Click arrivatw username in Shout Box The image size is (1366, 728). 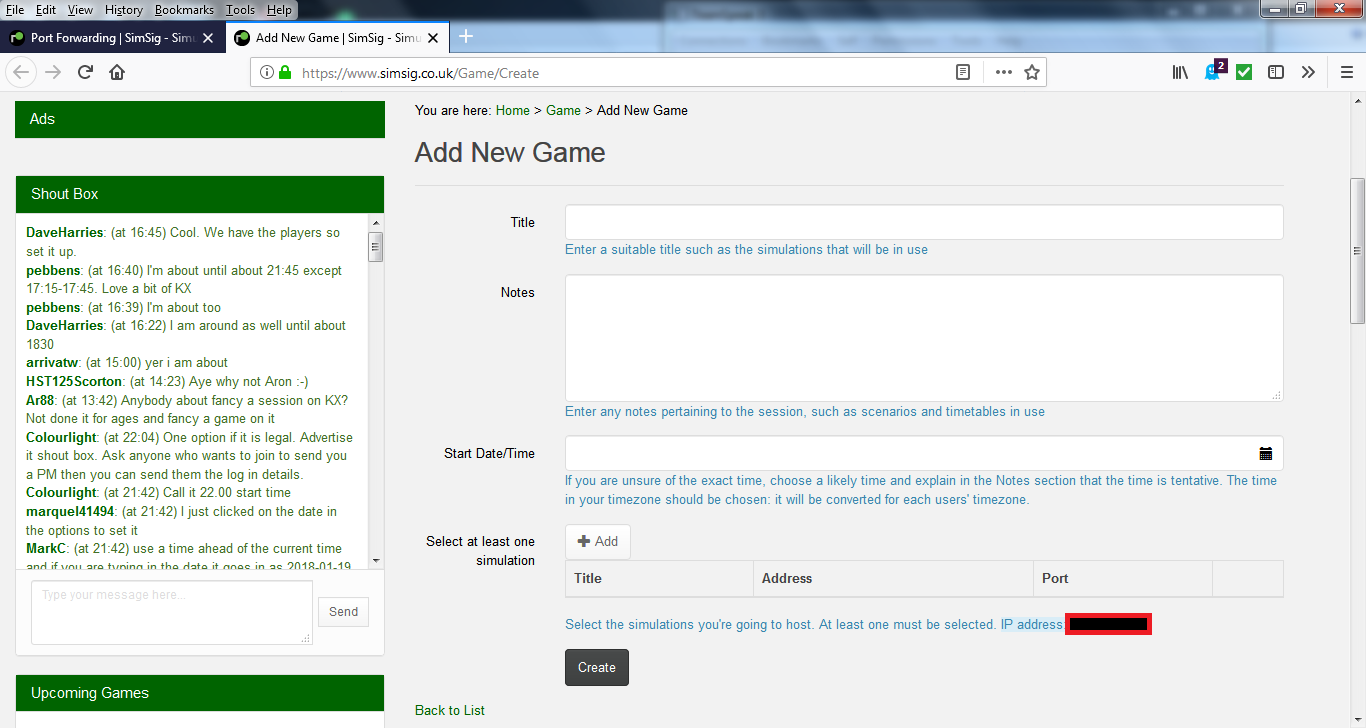(x=51, y=363)
